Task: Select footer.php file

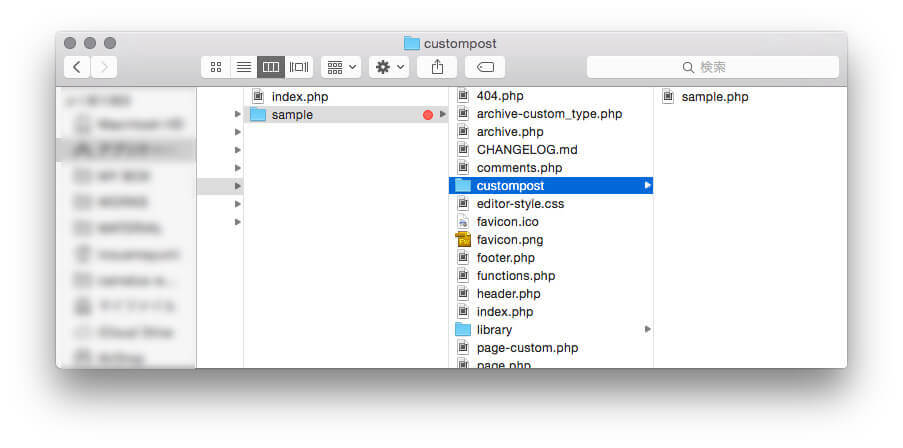Action: (x=551, y=257)
